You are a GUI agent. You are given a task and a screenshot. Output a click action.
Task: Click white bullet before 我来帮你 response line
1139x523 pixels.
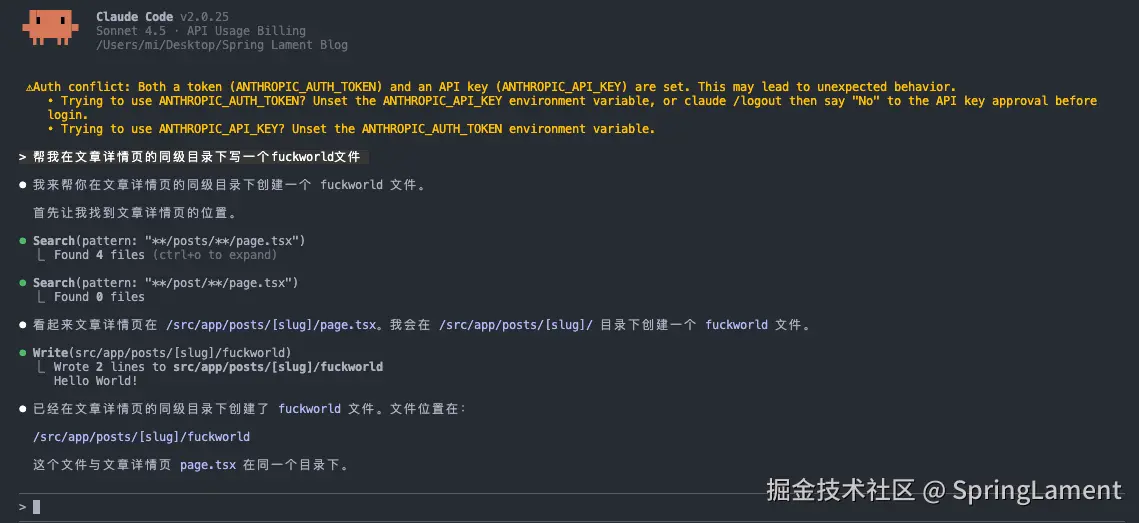click(x=23, y=185)
